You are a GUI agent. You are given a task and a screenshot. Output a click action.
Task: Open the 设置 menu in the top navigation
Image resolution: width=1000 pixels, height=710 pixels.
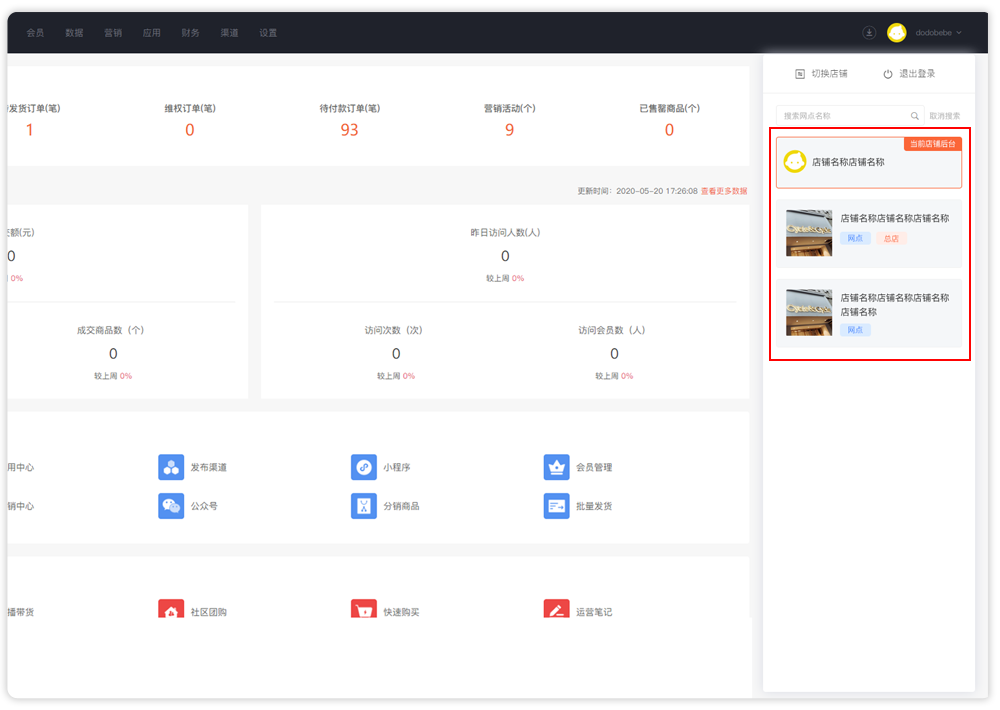268,33
